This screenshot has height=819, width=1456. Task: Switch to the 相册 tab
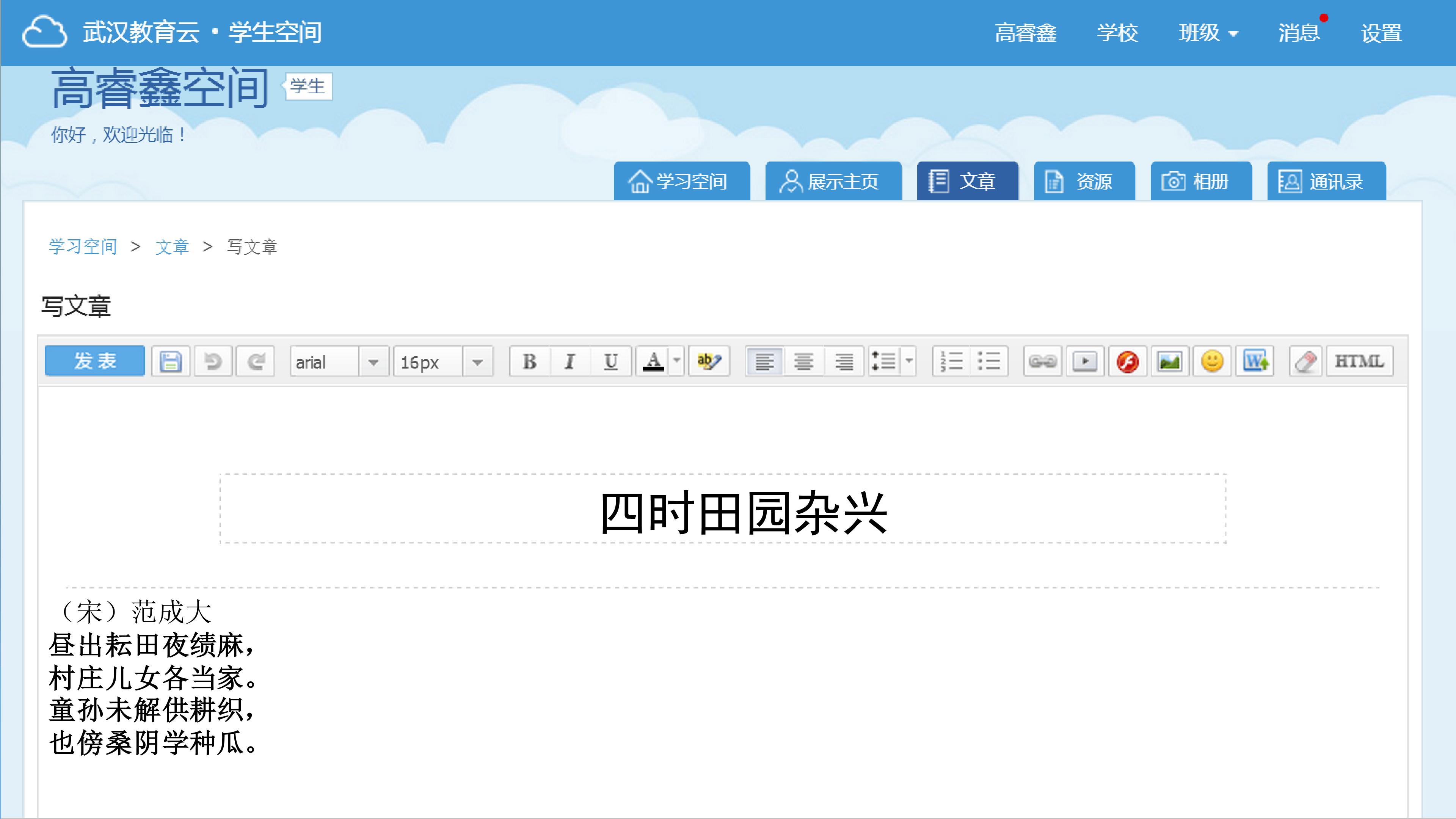(1201, 182)
